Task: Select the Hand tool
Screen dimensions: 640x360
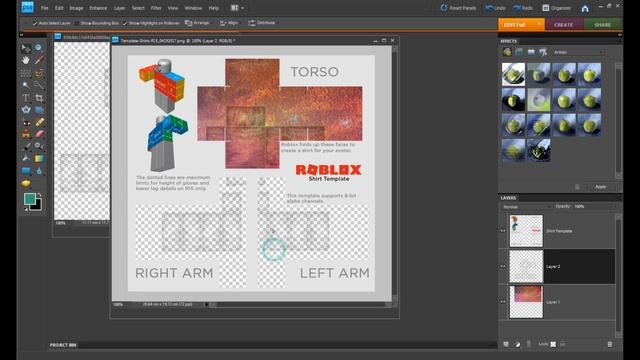Action: (26, 60)
